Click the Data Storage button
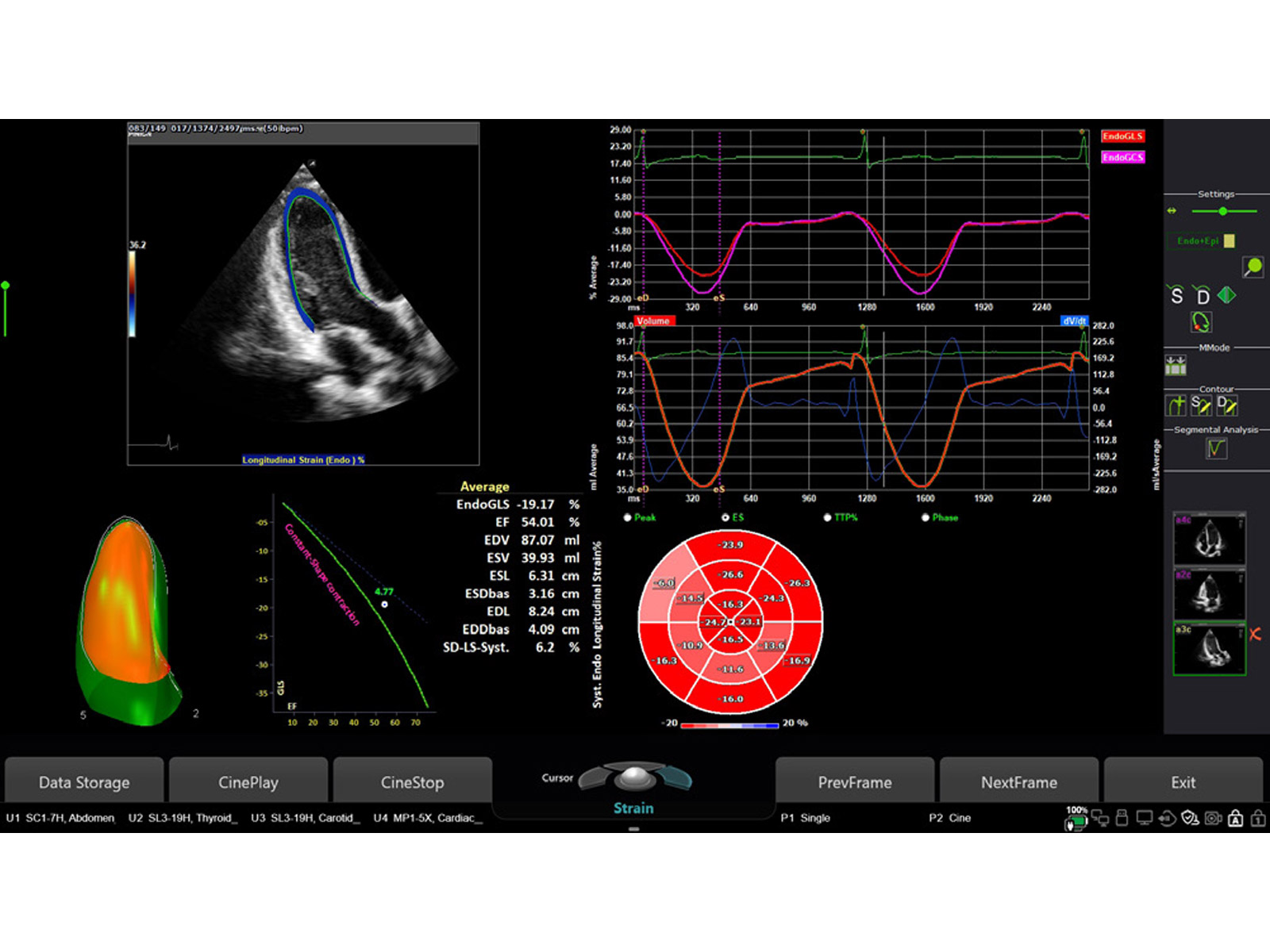 point(84,782)
